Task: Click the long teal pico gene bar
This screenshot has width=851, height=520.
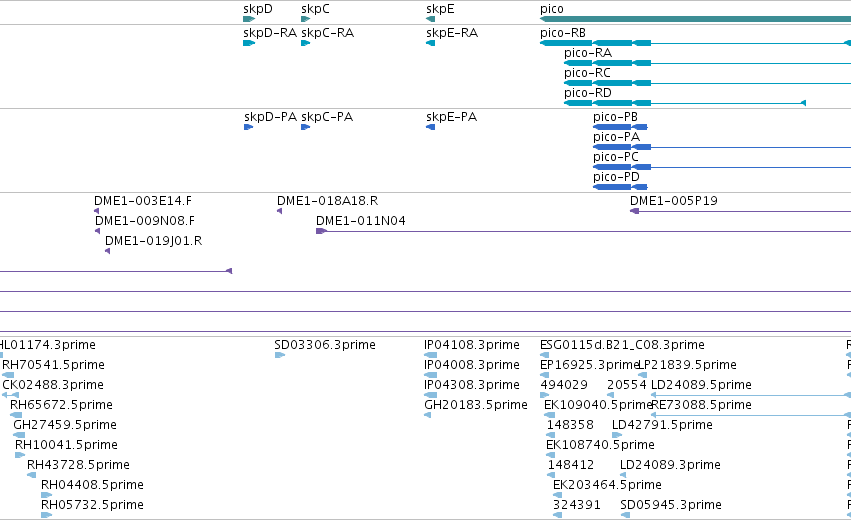Action: (x=695, y=20)
